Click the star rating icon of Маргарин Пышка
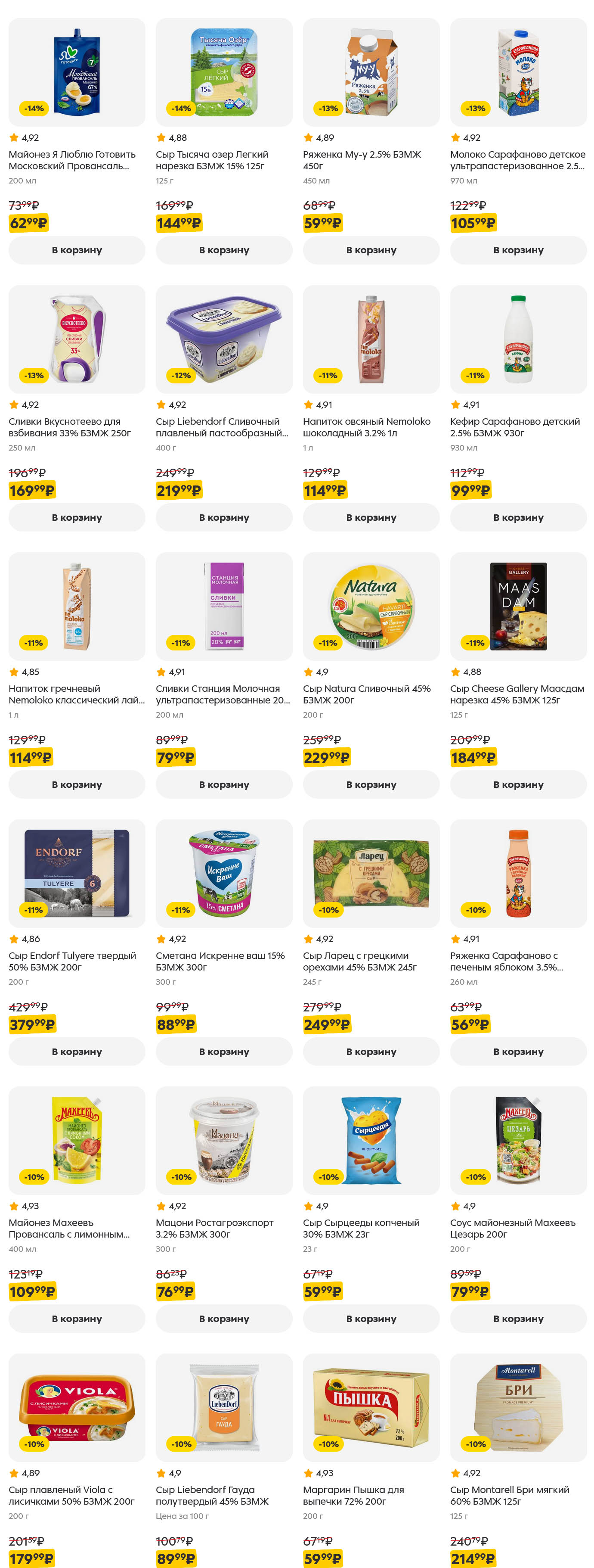The width and height of the screenshot is (594, 1568). pyautogui.click(x=308, y=1473)
